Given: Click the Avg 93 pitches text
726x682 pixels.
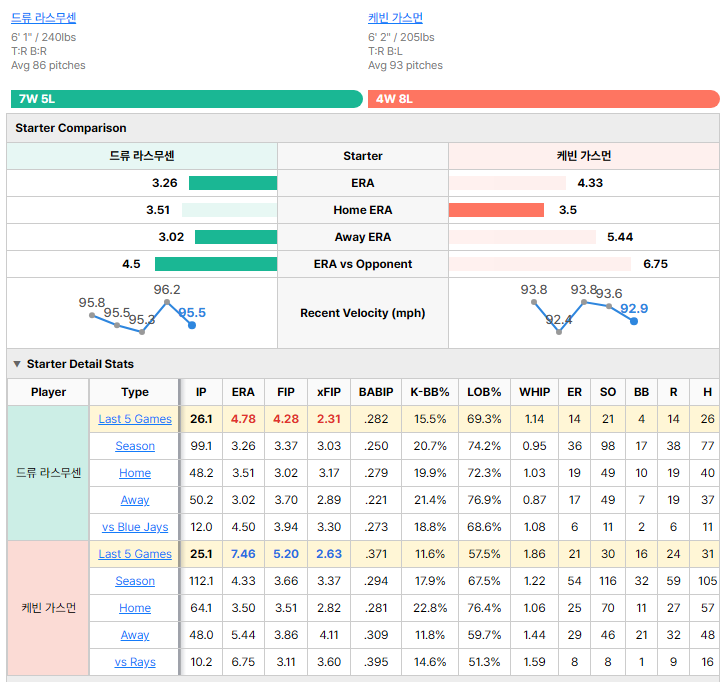Looking at the screenshot, I should click(x=405, y=65).
